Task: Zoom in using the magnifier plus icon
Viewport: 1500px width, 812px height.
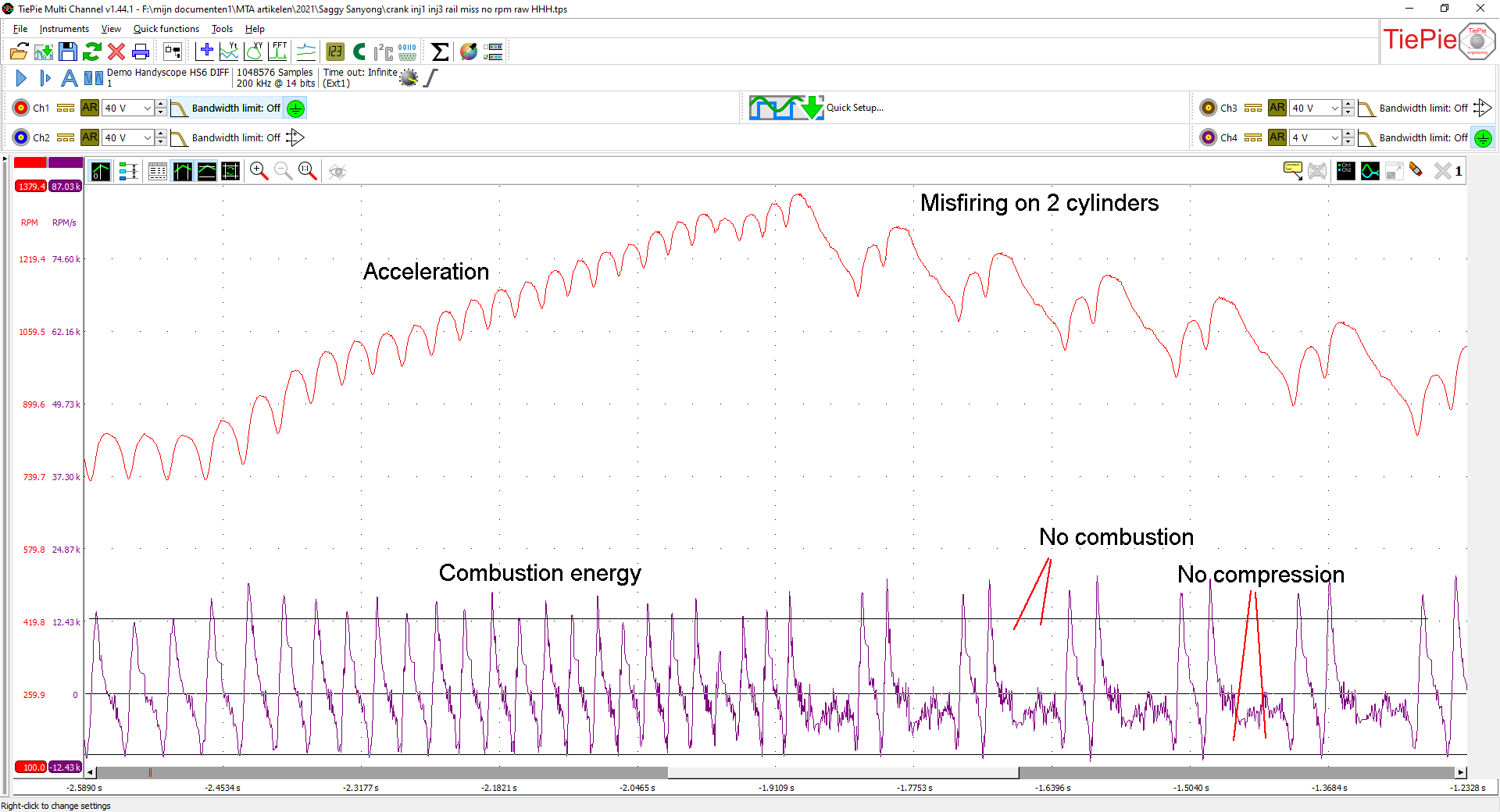Action: point(259,171)
